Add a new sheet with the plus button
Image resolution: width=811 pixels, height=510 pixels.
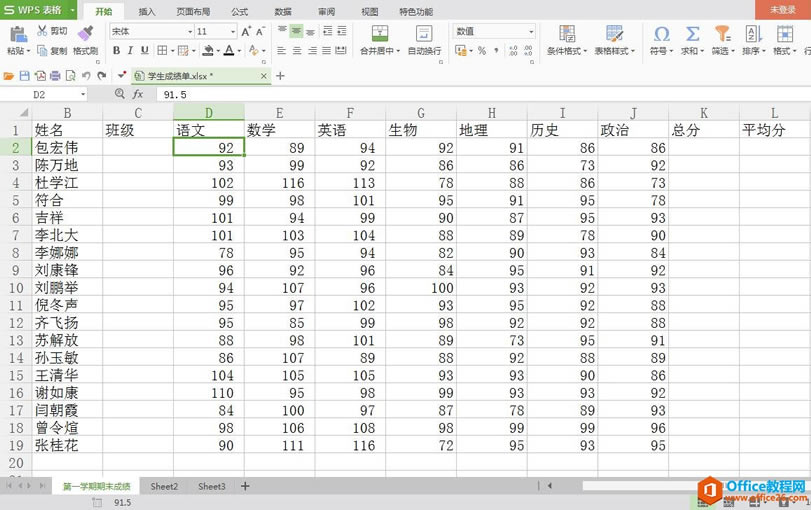(x=245, y=486)
